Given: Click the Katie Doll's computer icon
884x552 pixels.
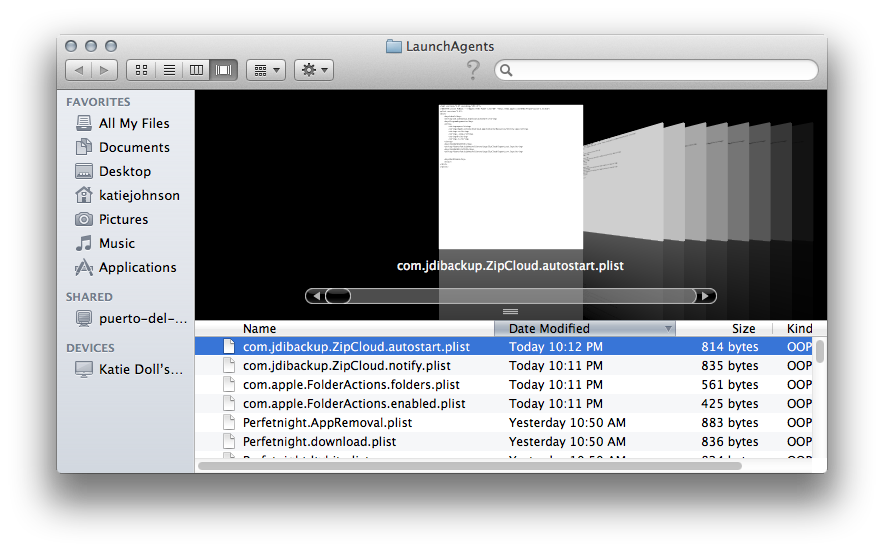Looking at the screenshot, I should click(84, 369).
